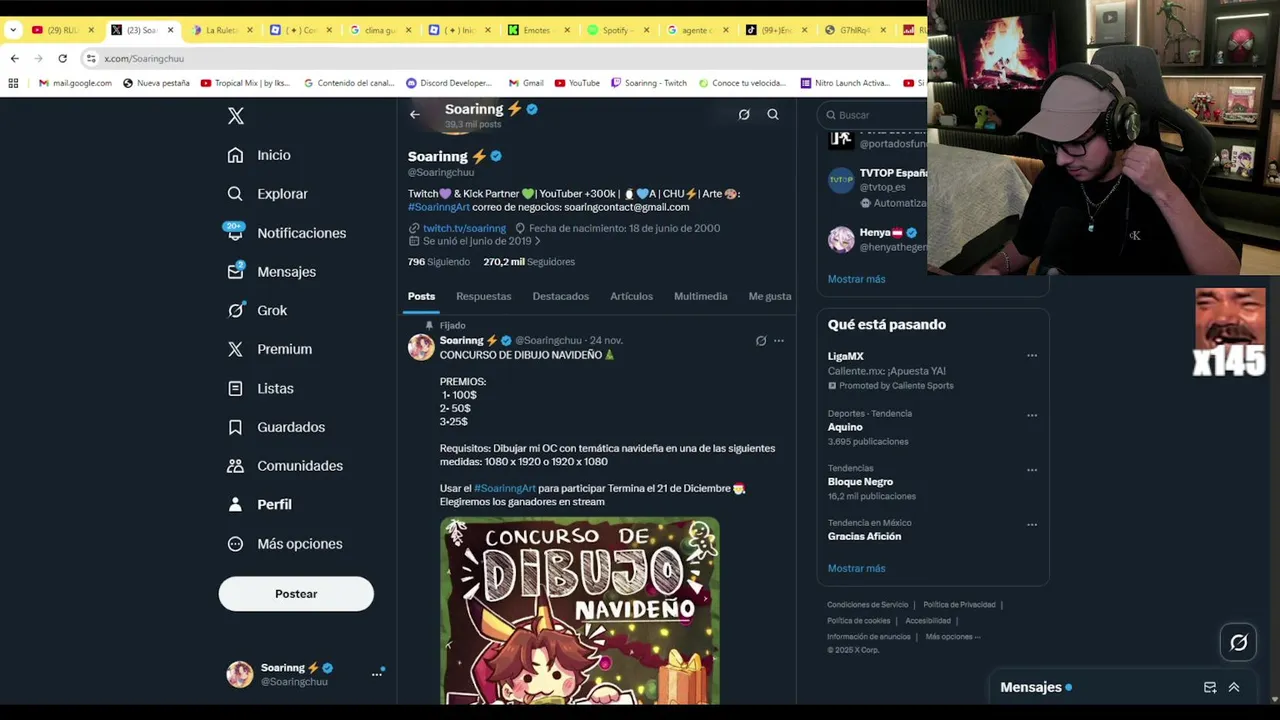The image size is (1280, 720).
Task: Click the Postear button
Action: [x=296, y=594]
